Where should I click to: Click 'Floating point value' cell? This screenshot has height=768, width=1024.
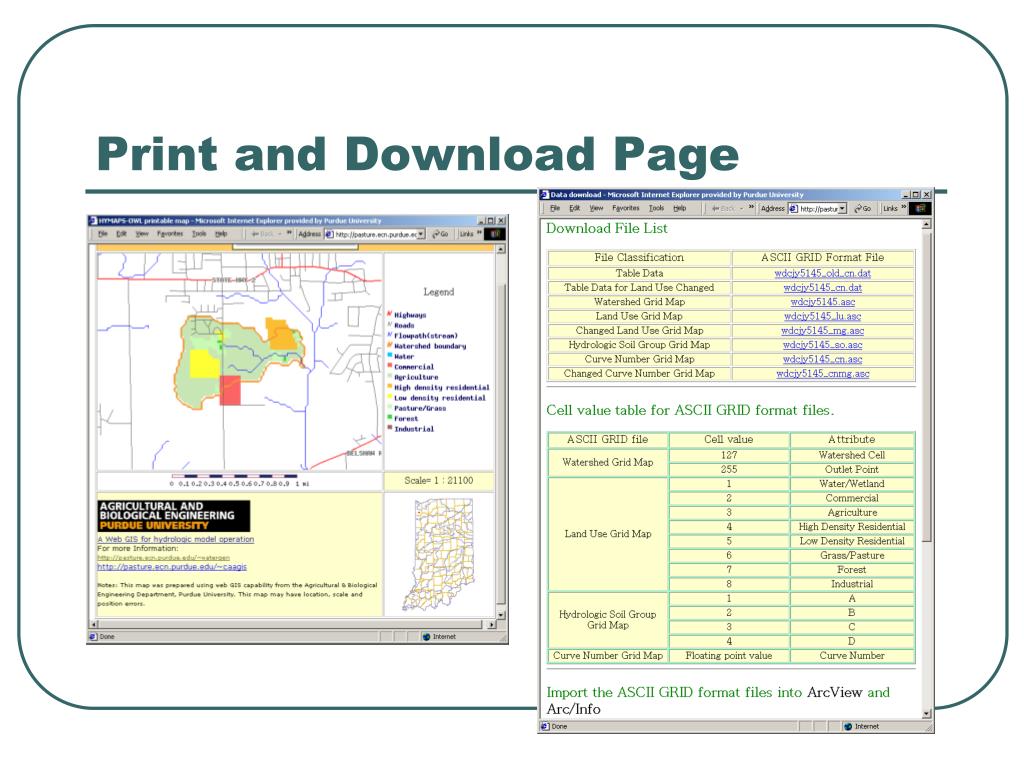click(728, 656)
